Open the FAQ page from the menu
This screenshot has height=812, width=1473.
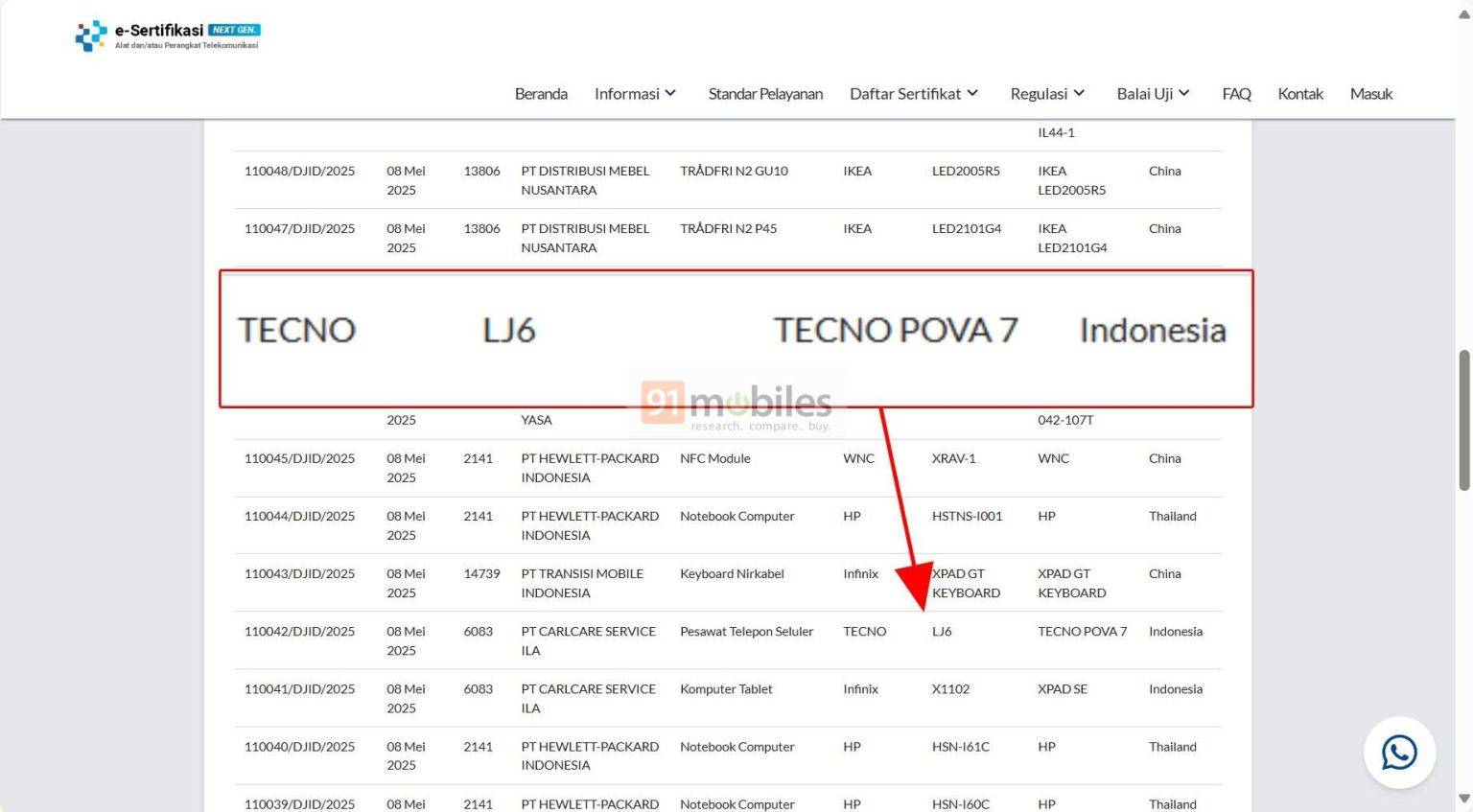(x=1236, y=93)
